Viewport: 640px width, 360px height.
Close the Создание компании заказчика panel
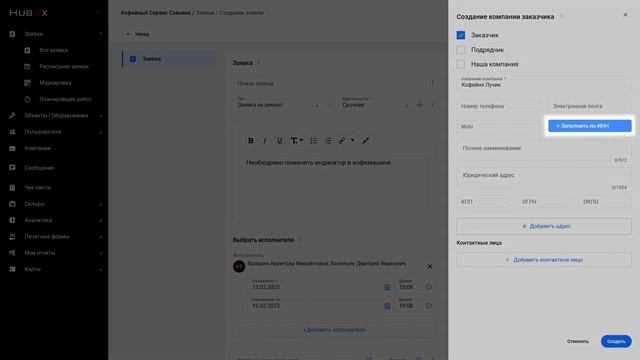625,15
